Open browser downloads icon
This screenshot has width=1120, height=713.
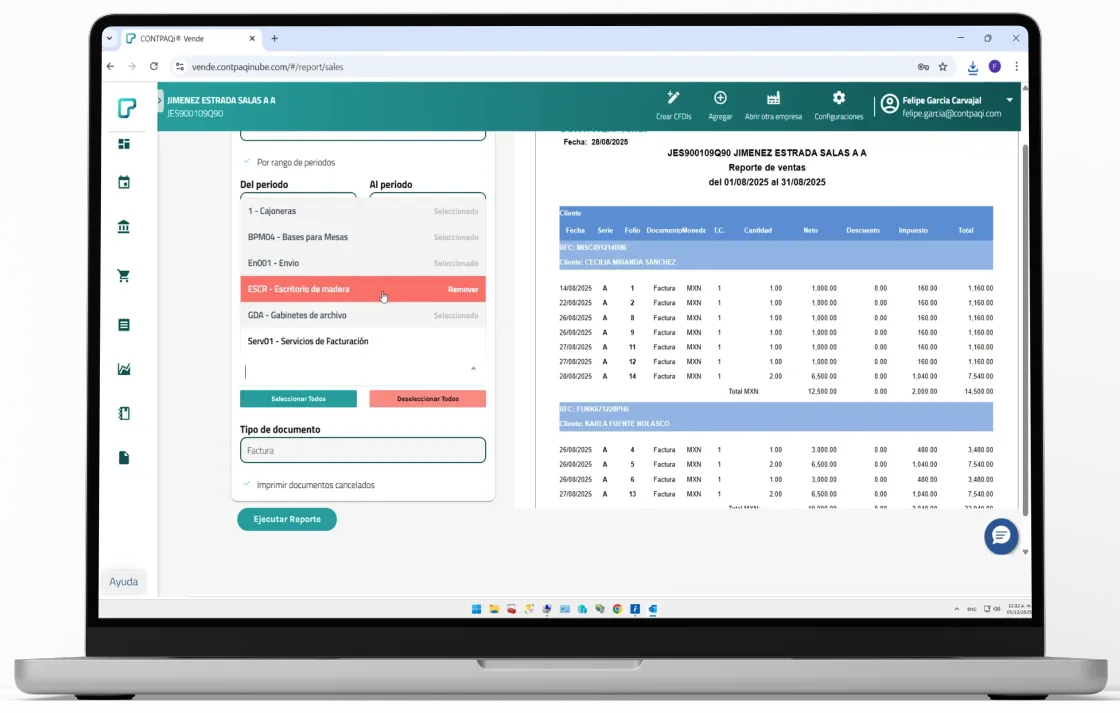pos(972,67)
